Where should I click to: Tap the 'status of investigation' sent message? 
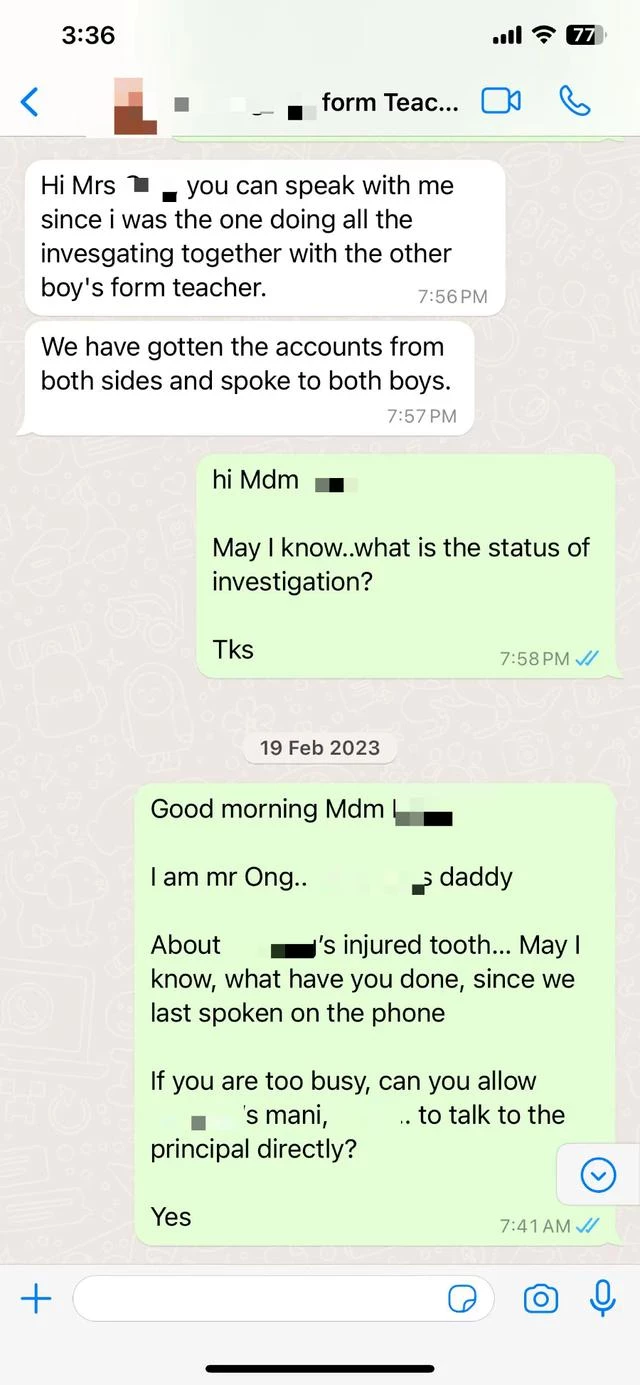[405, 566]
